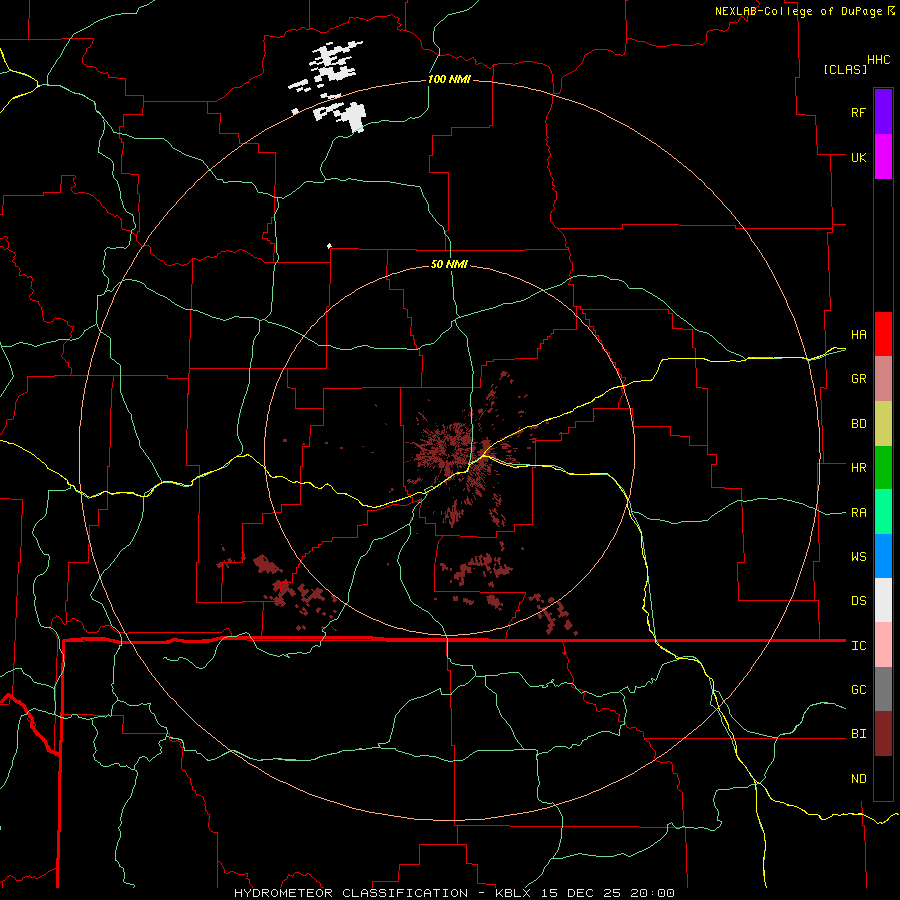Viewport: 900px width, 900px height.
Task: Click the blue WS legend swatch
Action: 883,556
